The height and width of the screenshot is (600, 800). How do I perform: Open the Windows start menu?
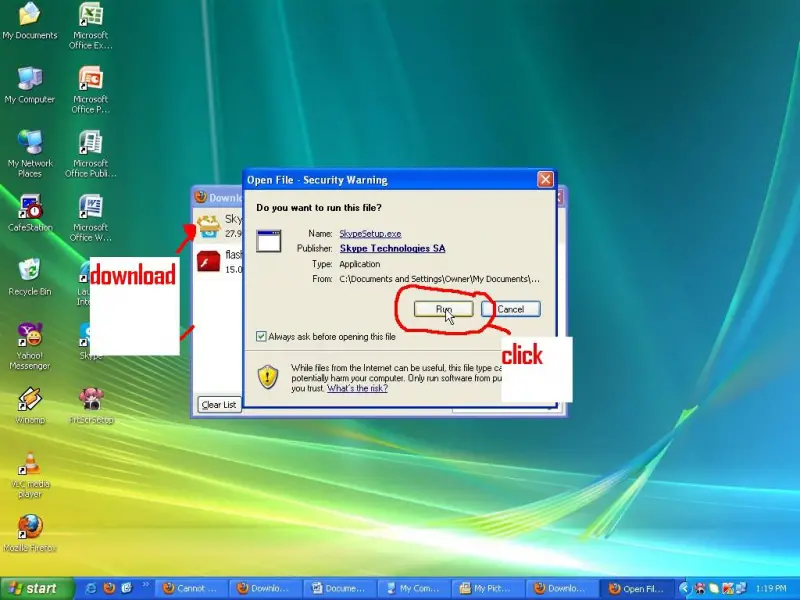(37, 588)
